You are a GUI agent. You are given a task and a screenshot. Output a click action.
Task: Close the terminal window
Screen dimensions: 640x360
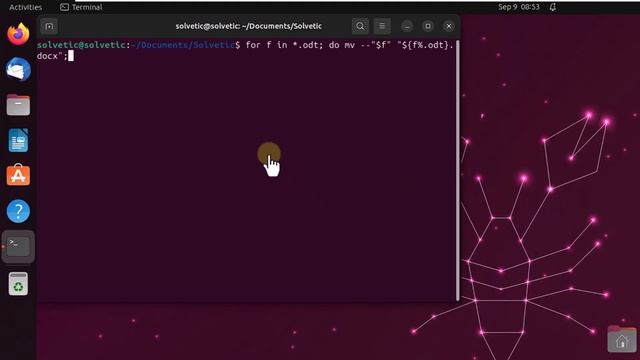tap(449, 26)
